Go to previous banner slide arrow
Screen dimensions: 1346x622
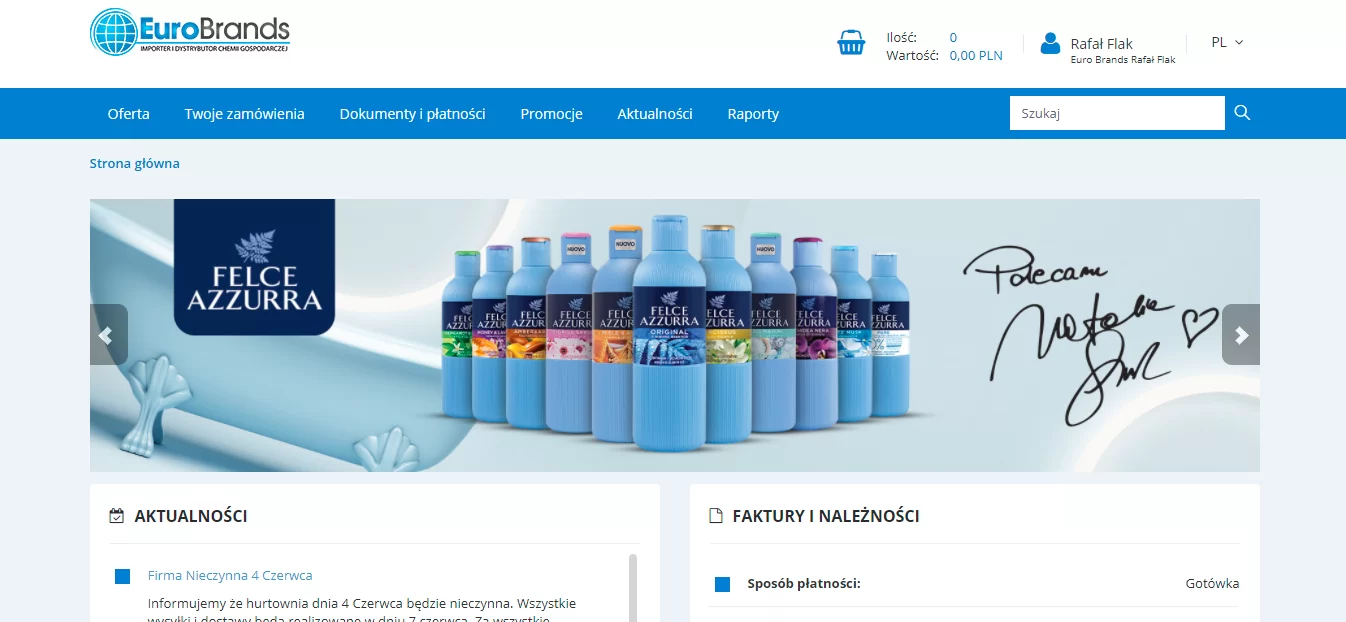pyautogui.click(x=109, y=335)
